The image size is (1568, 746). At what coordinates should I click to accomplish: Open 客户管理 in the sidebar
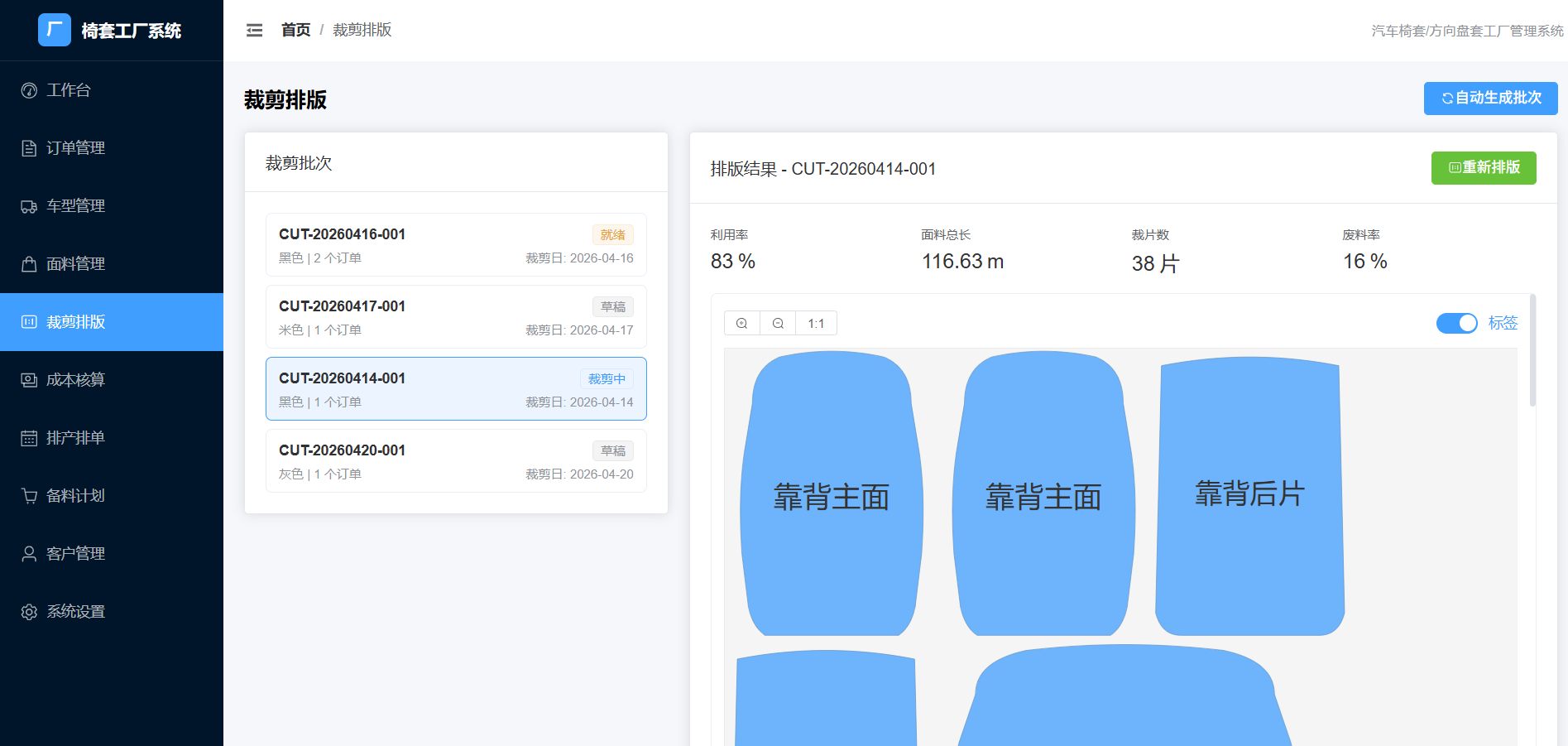pyautogui.click(x=112, y=554)
